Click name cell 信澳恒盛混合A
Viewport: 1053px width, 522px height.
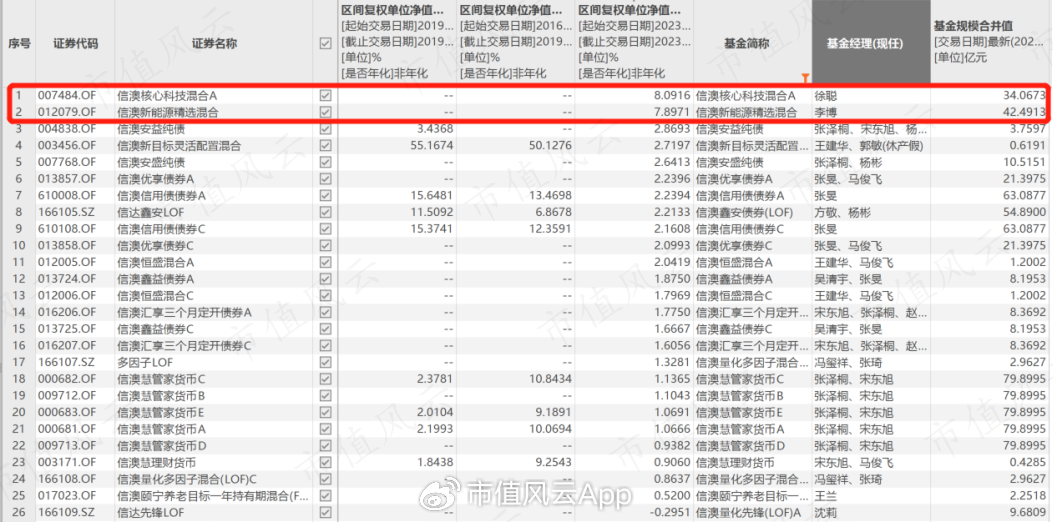156,263
